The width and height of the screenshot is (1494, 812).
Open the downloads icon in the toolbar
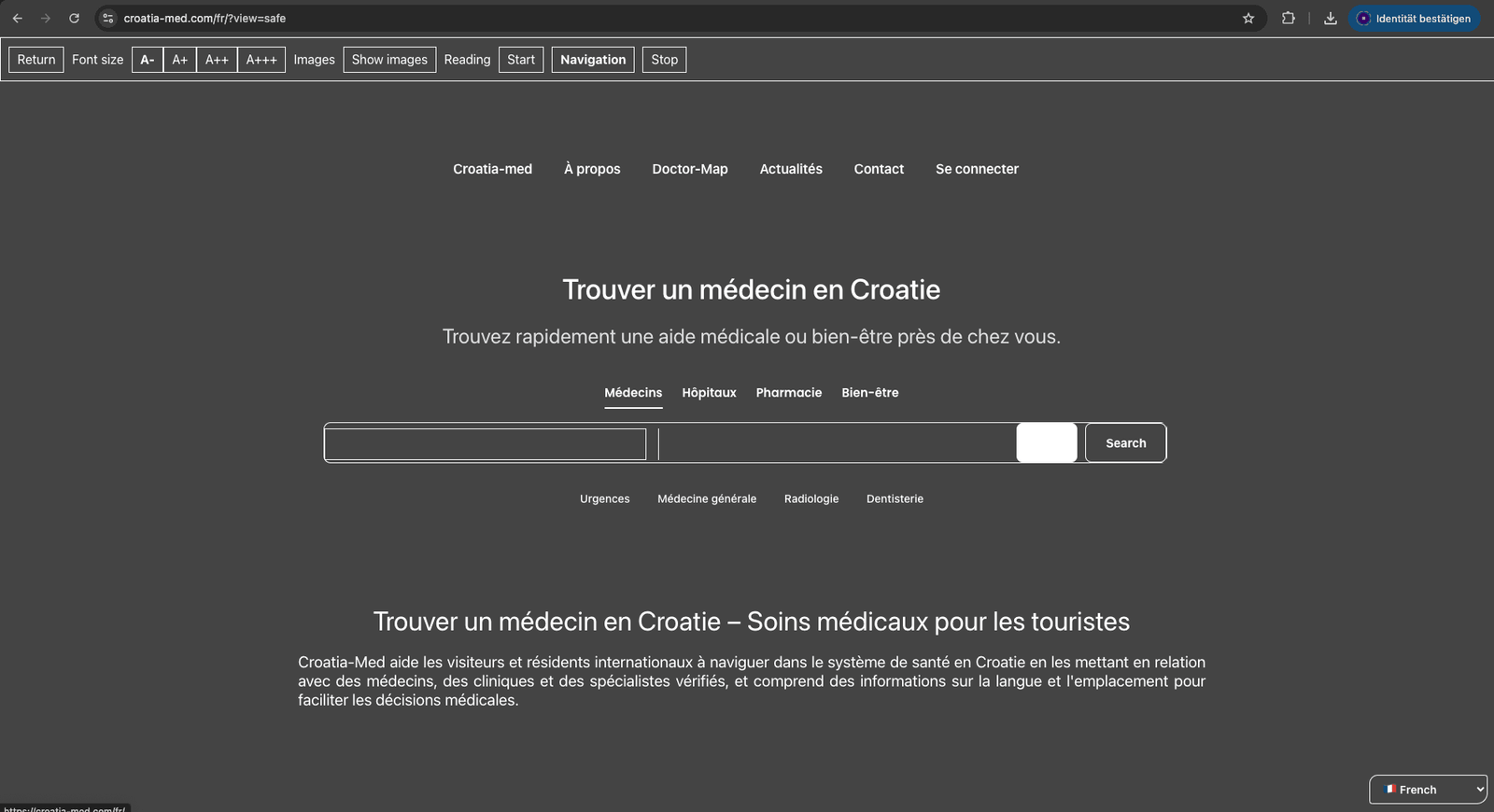click(1331, 19)
